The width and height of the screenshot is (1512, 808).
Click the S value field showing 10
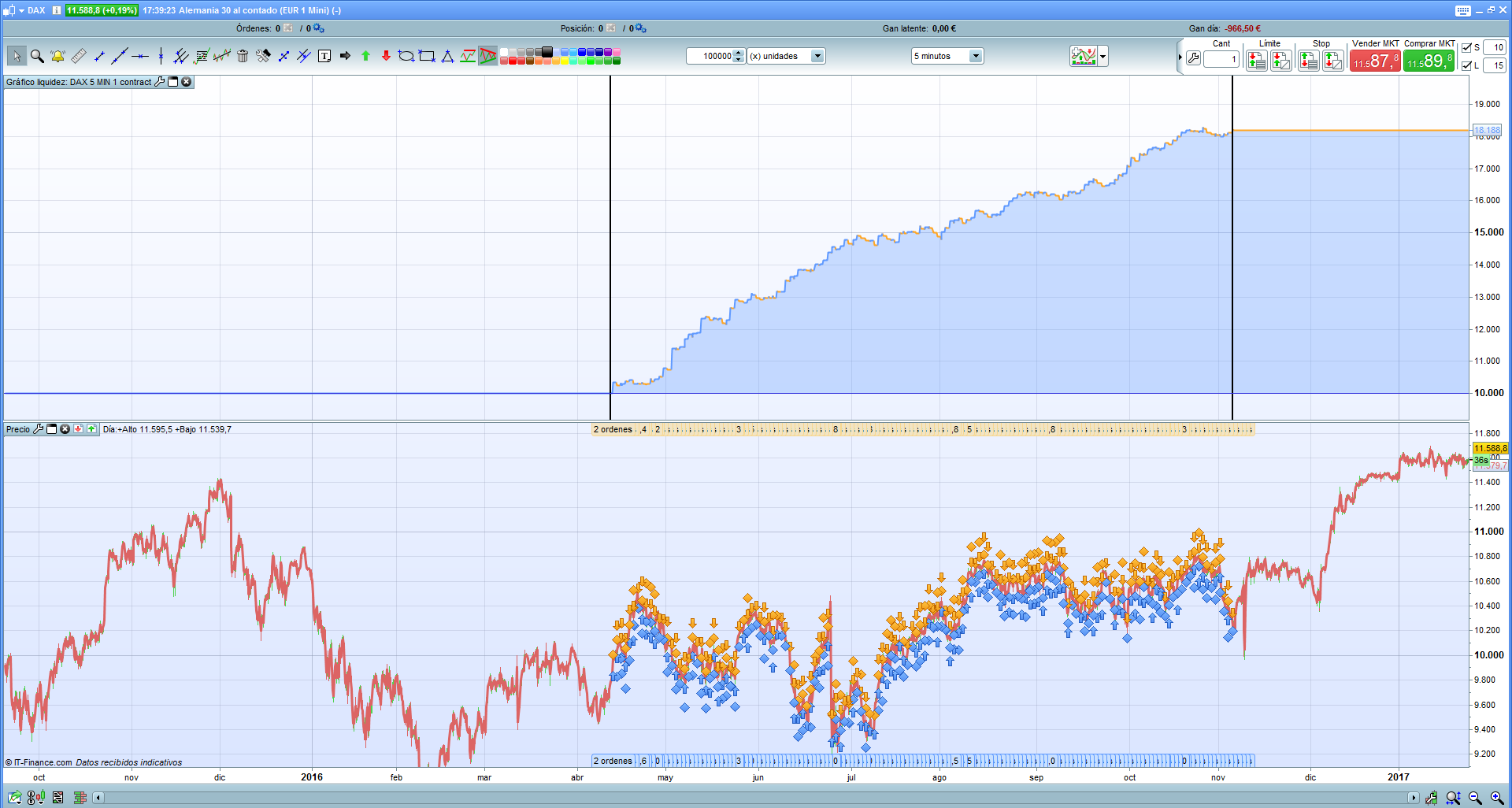pyautogui.click(x=1495, y=48)
